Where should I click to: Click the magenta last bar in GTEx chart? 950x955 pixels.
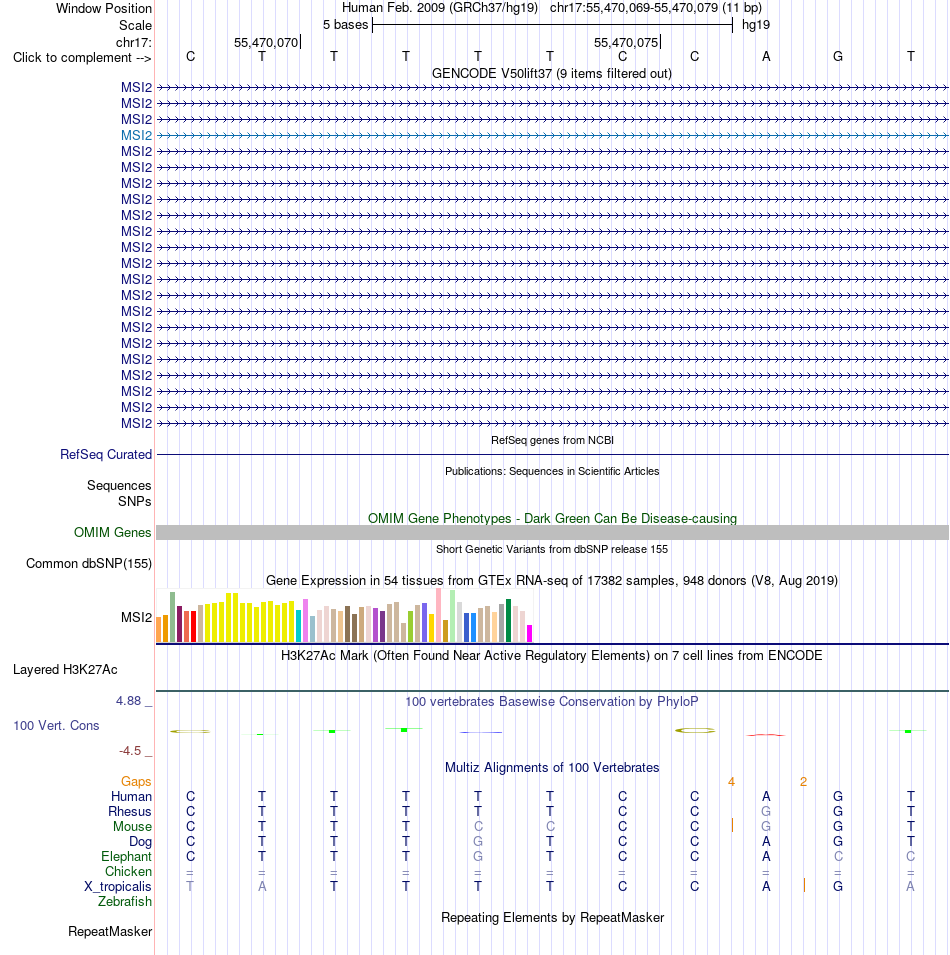[529, 633]
